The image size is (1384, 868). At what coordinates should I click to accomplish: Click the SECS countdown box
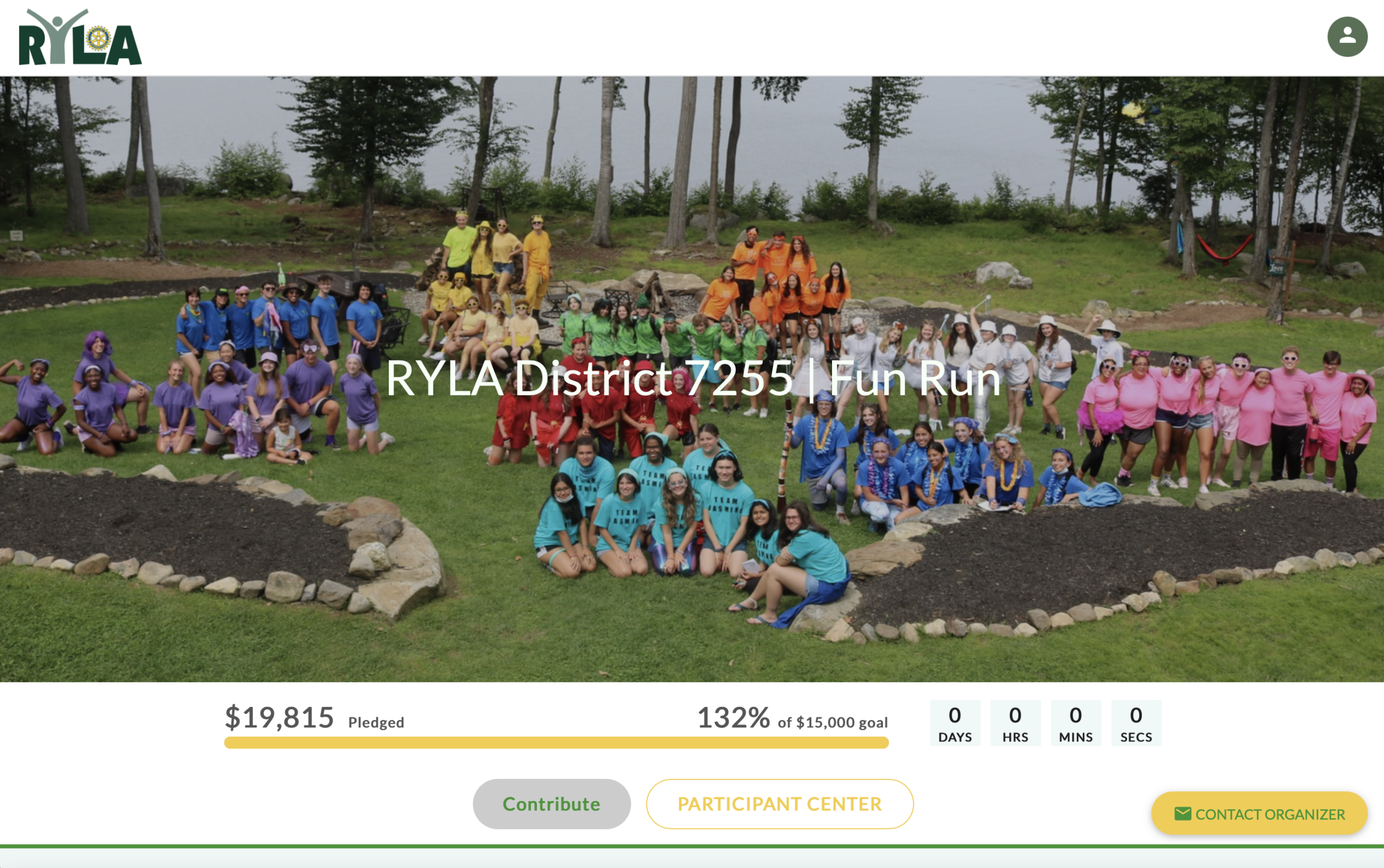coord(1136,723)
